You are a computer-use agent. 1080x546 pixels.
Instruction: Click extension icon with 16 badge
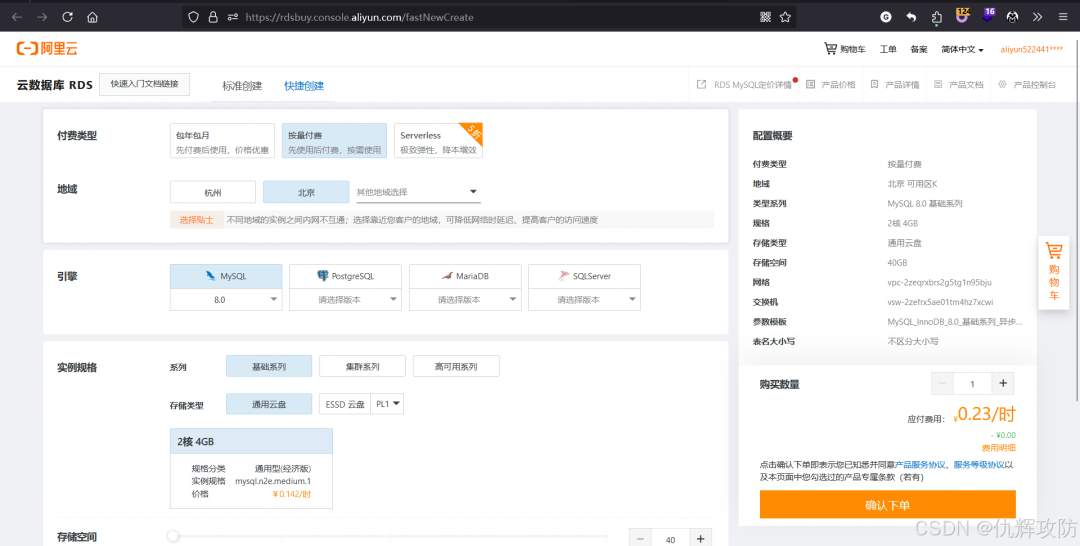click(x=988, y=15)
